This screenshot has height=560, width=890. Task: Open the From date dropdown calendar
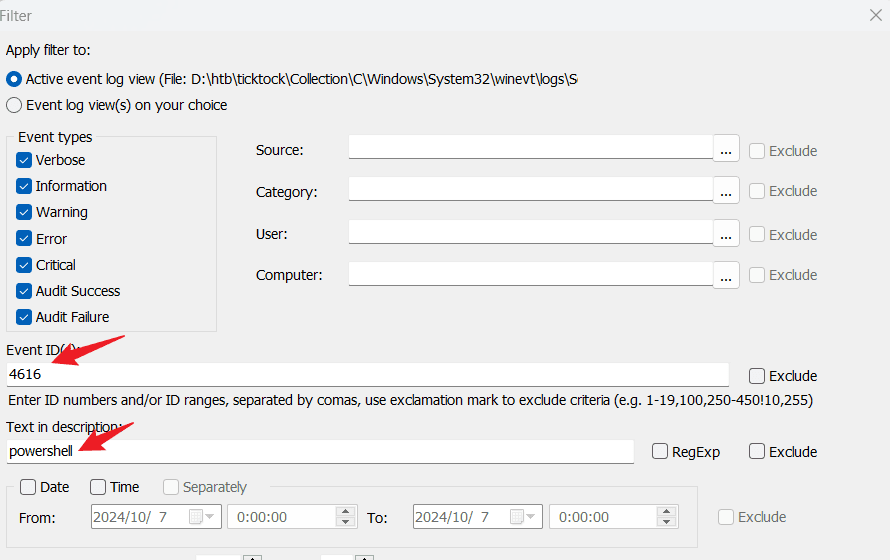click(x=208, y=517)
